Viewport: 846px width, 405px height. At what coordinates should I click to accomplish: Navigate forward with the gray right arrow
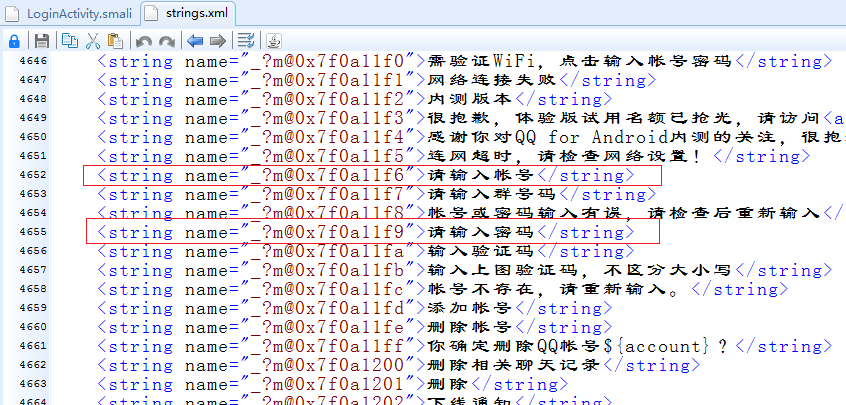[x=217, y=41]
